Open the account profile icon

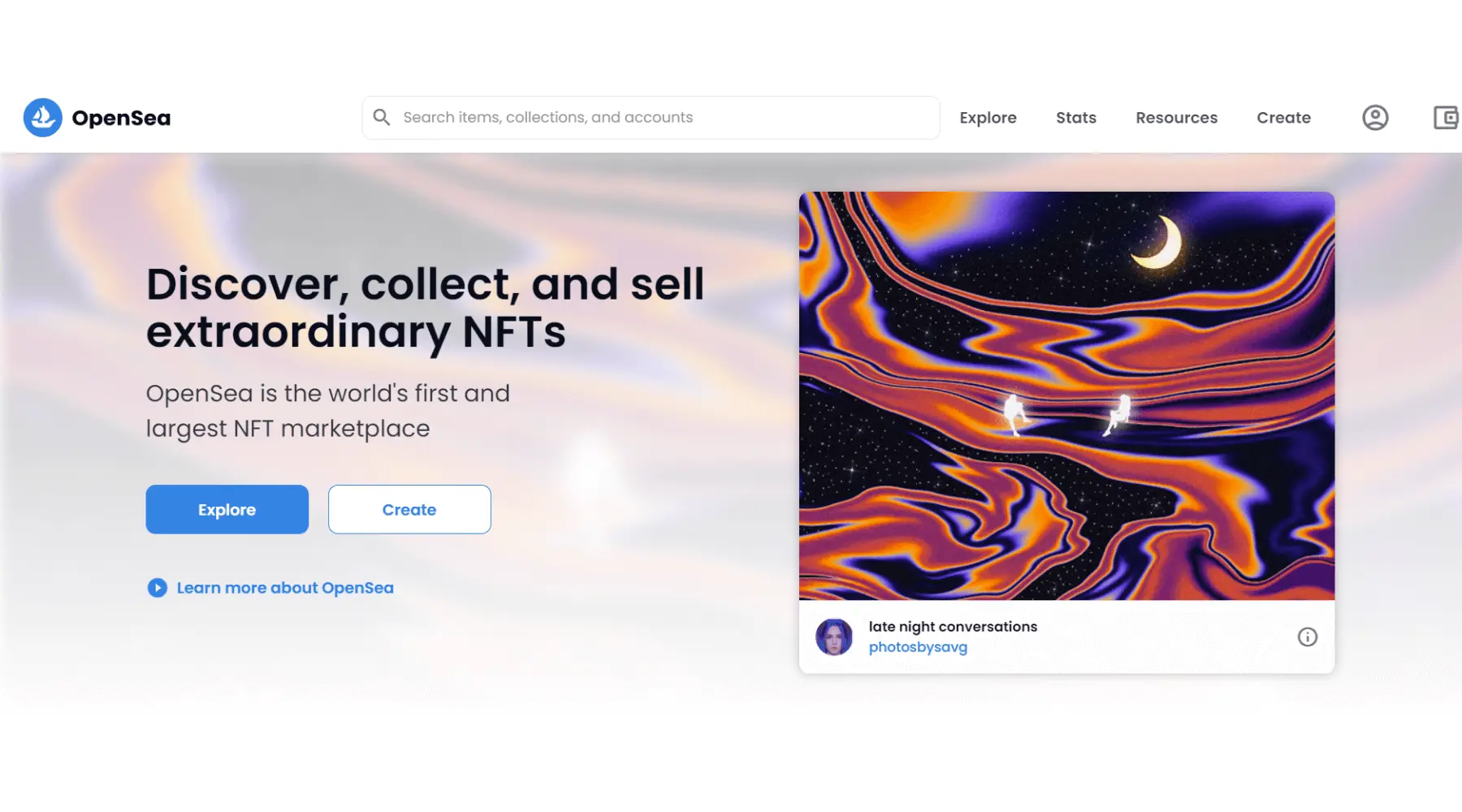click(x=1374, y=118)
